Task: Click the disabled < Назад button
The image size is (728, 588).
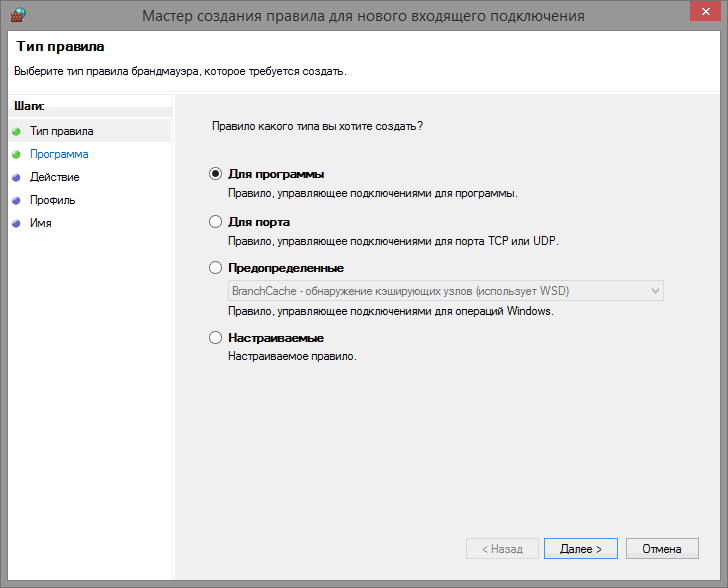Action: coord(502,549)
